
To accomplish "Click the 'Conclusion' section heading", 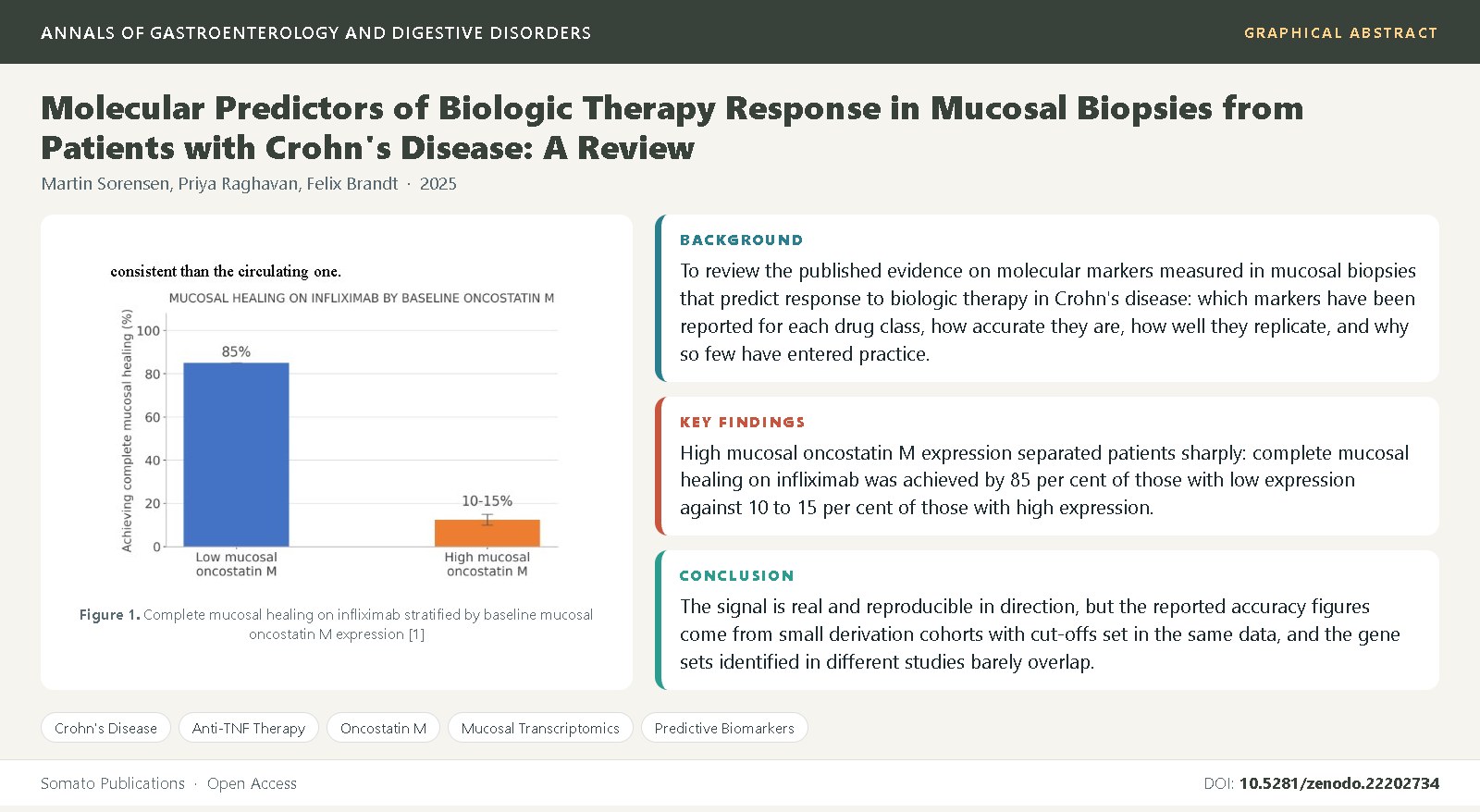I will tap(737, 576).
